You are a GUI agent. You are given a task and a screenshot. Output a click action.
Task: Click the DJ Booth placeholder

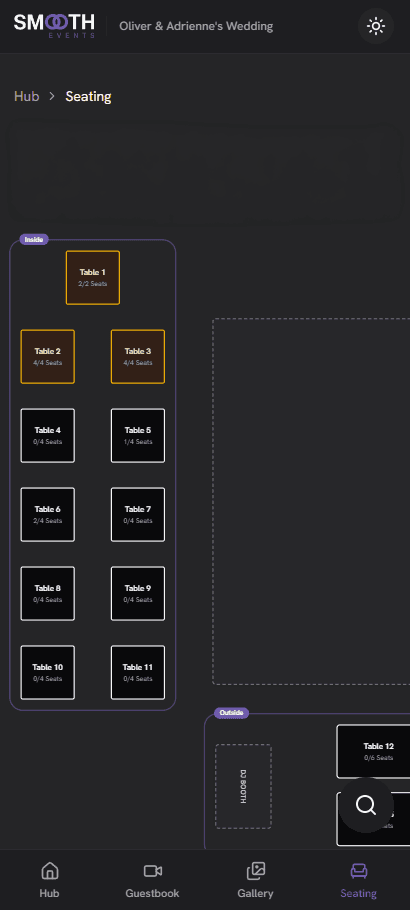pos(243,786)
